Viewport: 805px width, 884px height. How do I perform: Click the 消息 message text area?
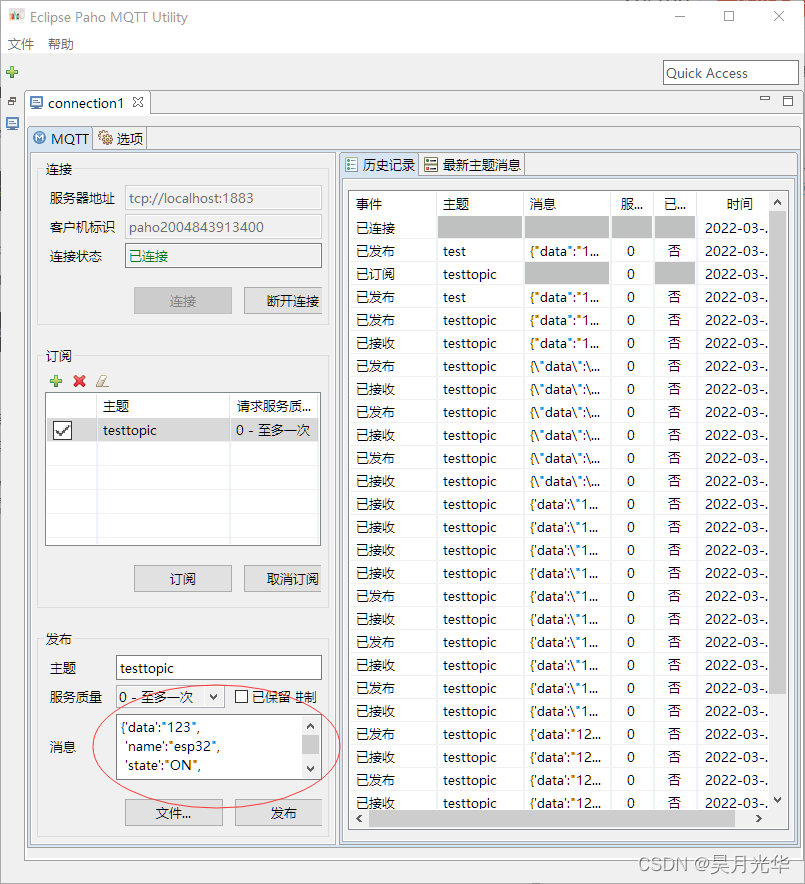[x=209, y=747]
